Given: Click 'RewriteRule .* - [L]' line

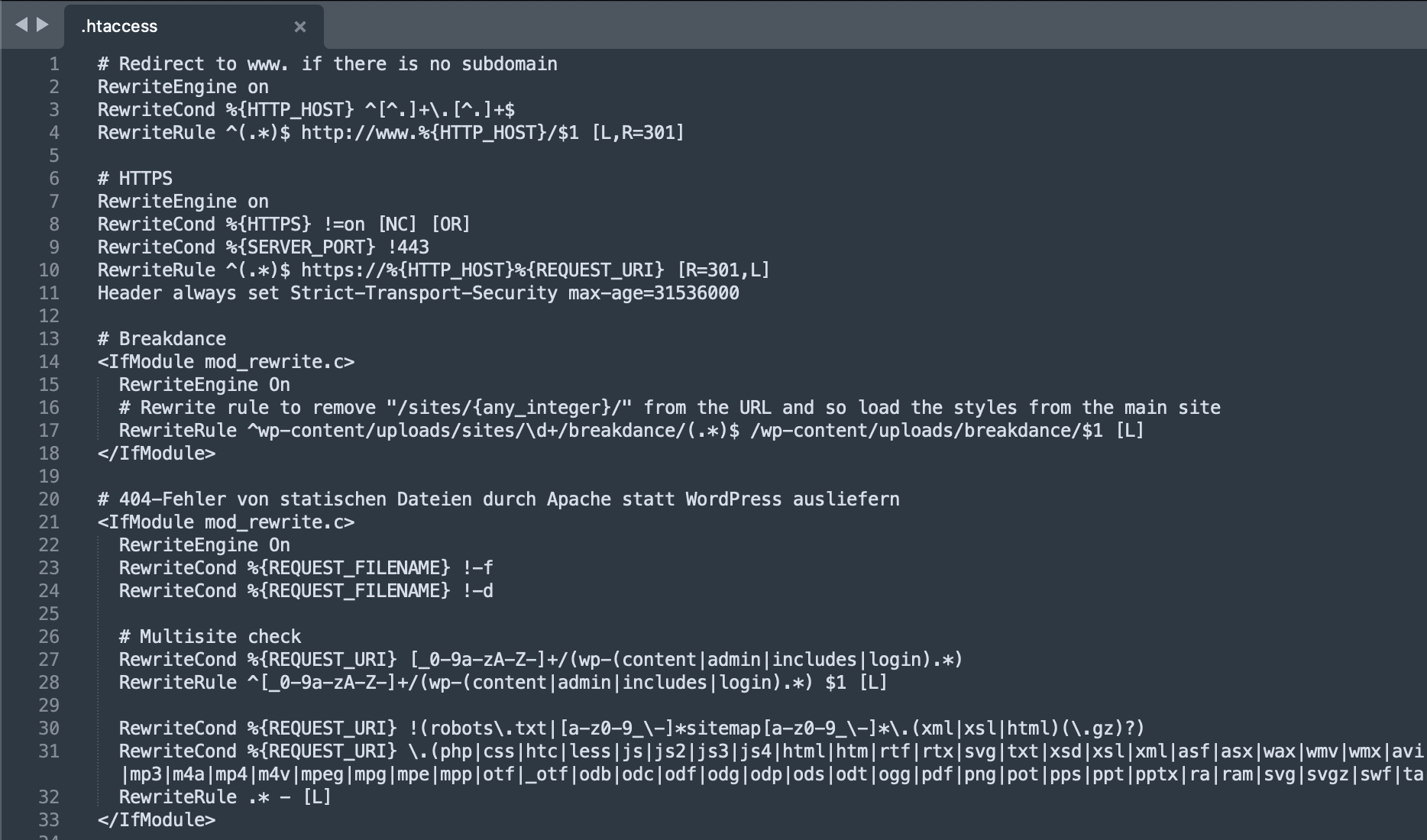Looking at the screenshot, I should pyautogui.click(x=225, y=797).
